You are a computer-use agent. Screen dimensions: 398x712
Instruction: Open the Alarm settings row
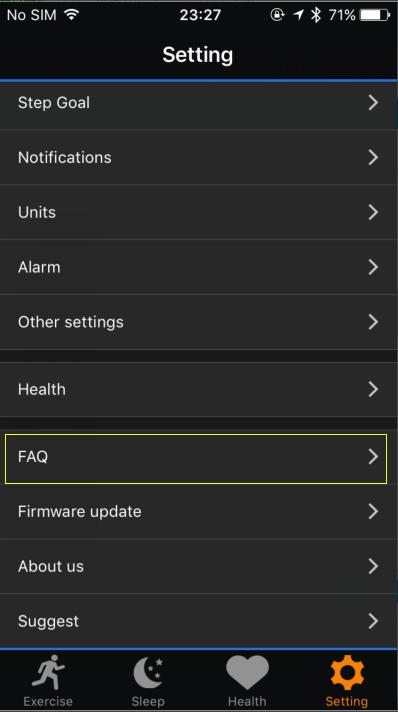[x=199, y=267]
